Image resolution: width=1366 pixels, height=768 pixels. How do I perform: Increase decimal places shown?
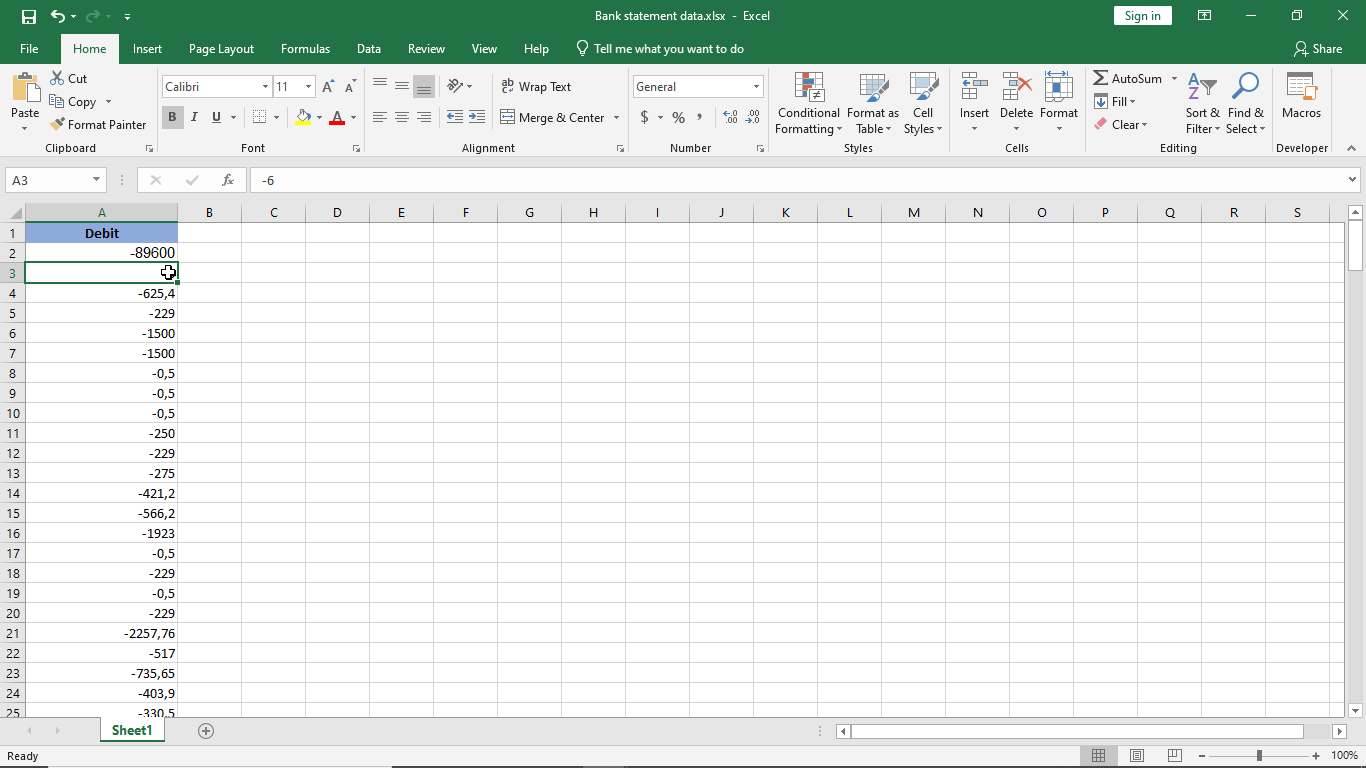pyautogui.click(x=731, y=117)
